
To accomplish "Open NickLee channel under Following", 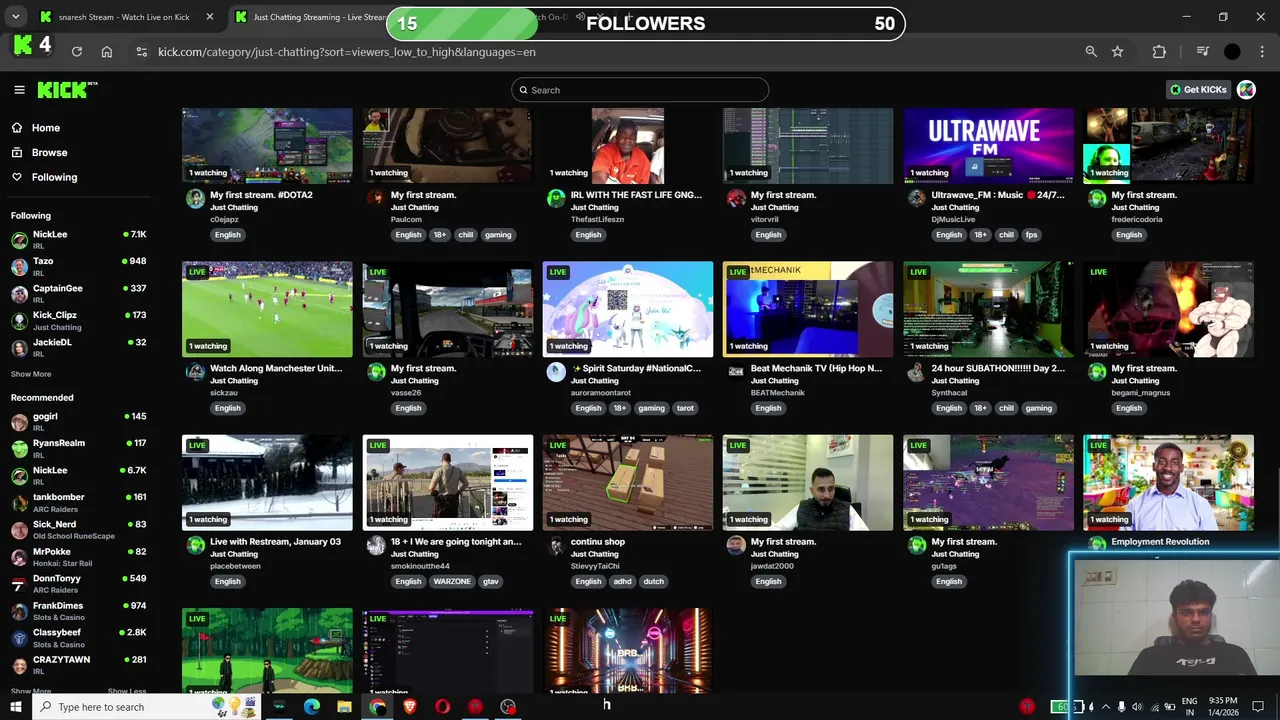I will (78, 239).
